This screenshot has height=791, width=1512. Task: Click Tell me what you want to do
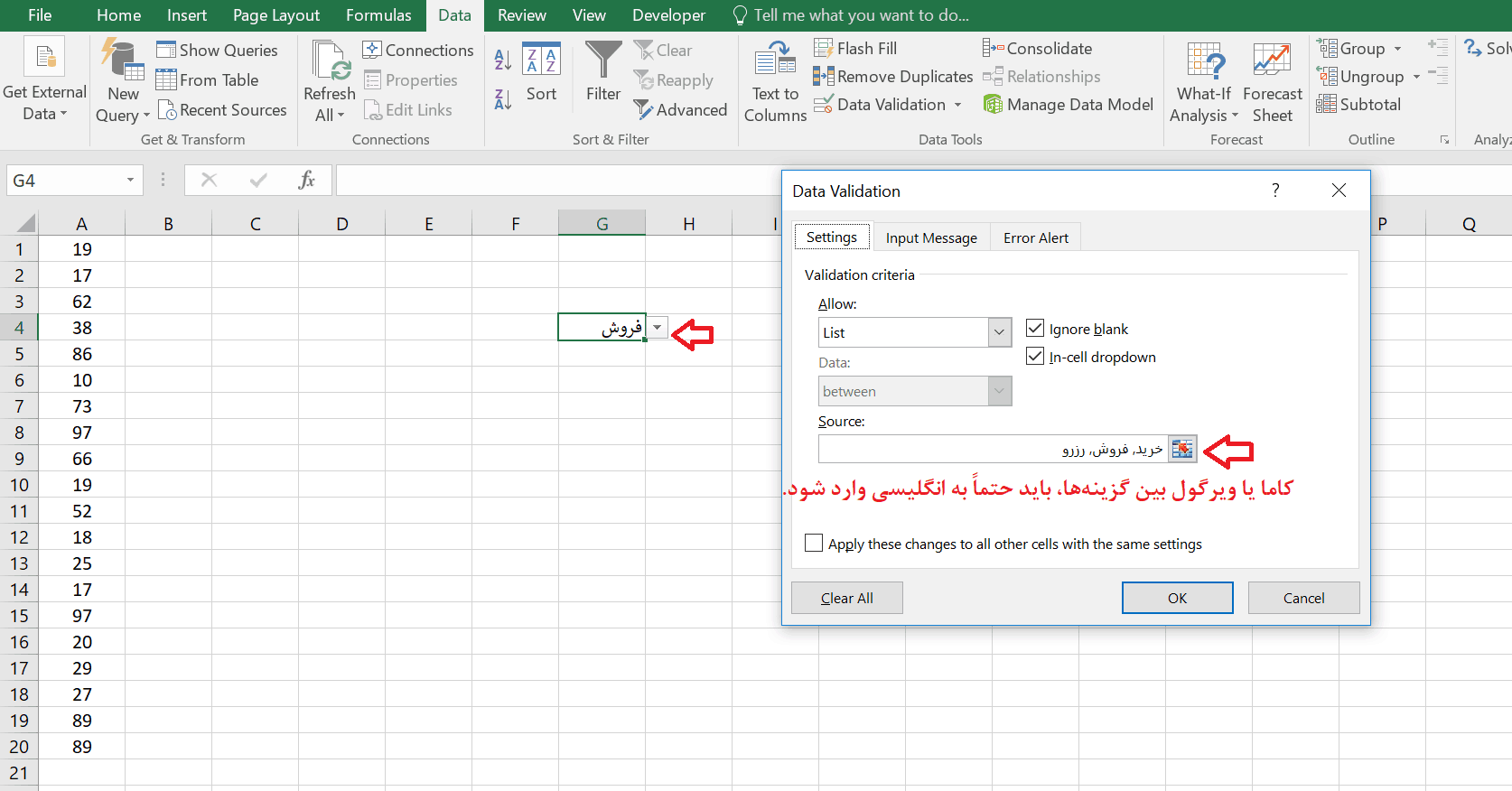[x=851, y=15]
